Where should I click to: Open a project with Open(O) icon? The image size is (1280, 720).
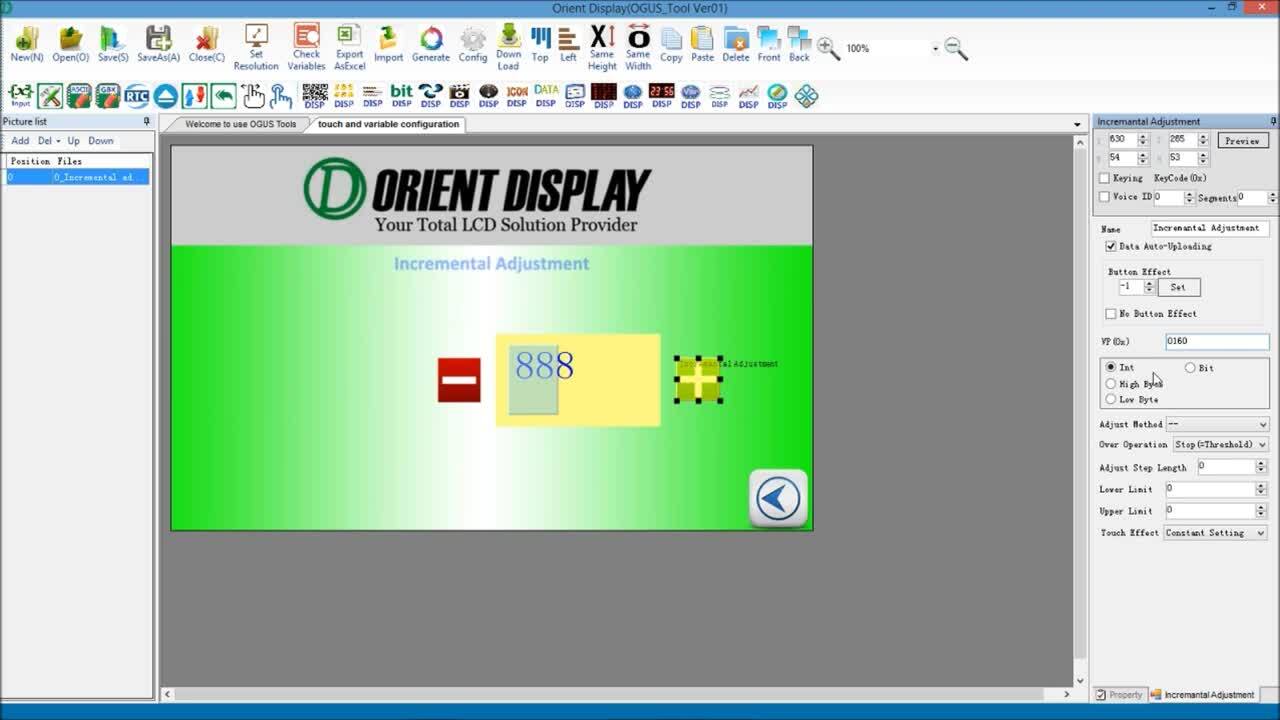70,45
